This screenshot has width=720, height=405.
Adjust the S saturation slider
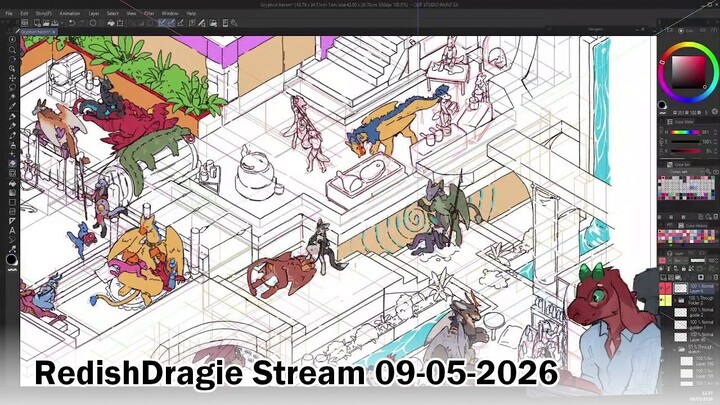[684, 141]
